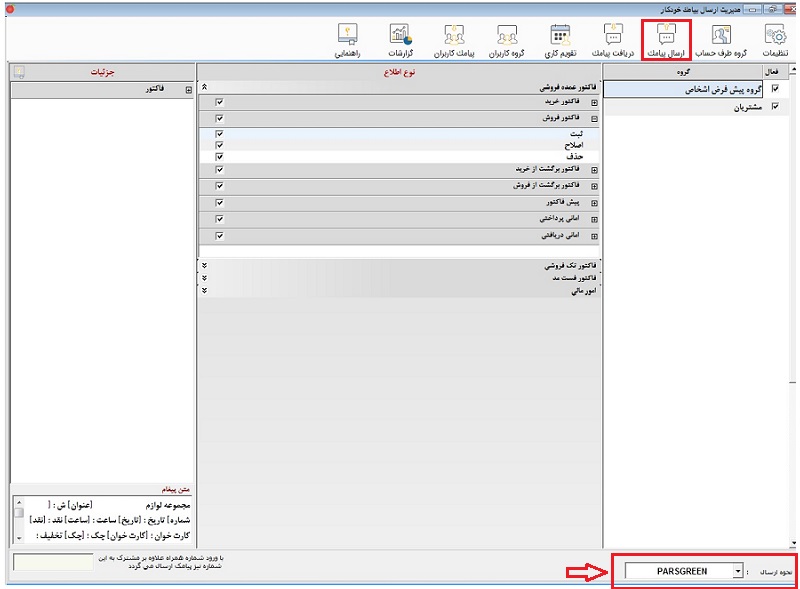Viewport: 800px width, 589px height.
Task: Click the گروه طرف حساب toolbar icon
Action: click(x=720, y=38)
